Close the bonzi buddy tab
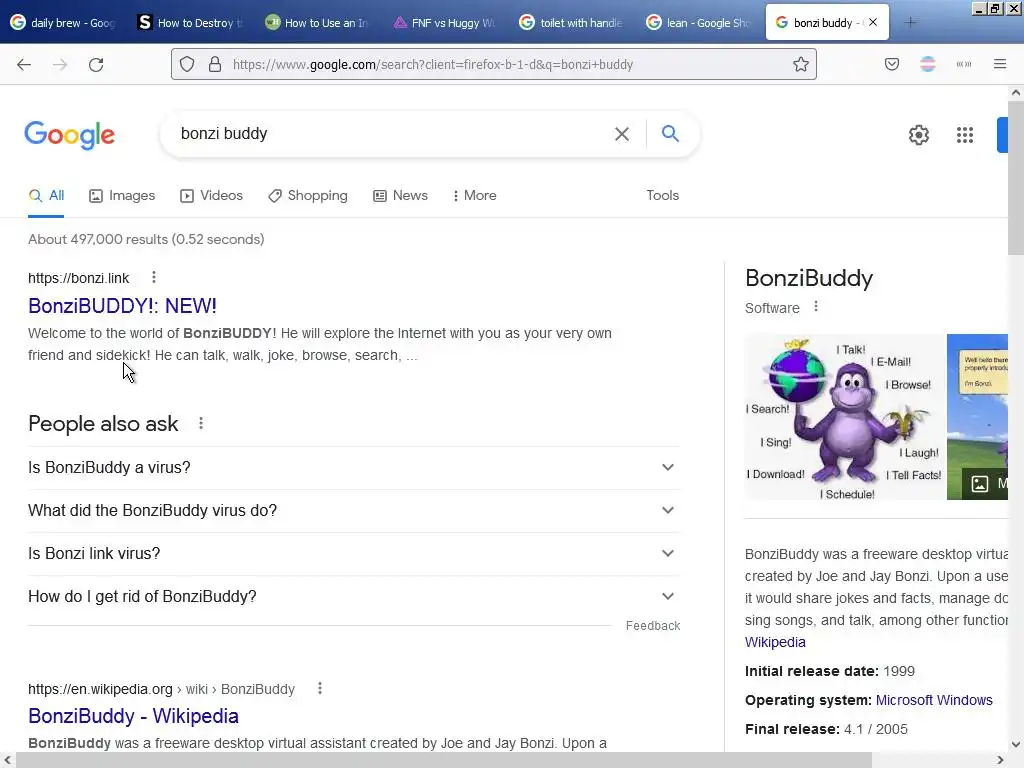Screen dimensions: 1024x768 coord(873,22)
